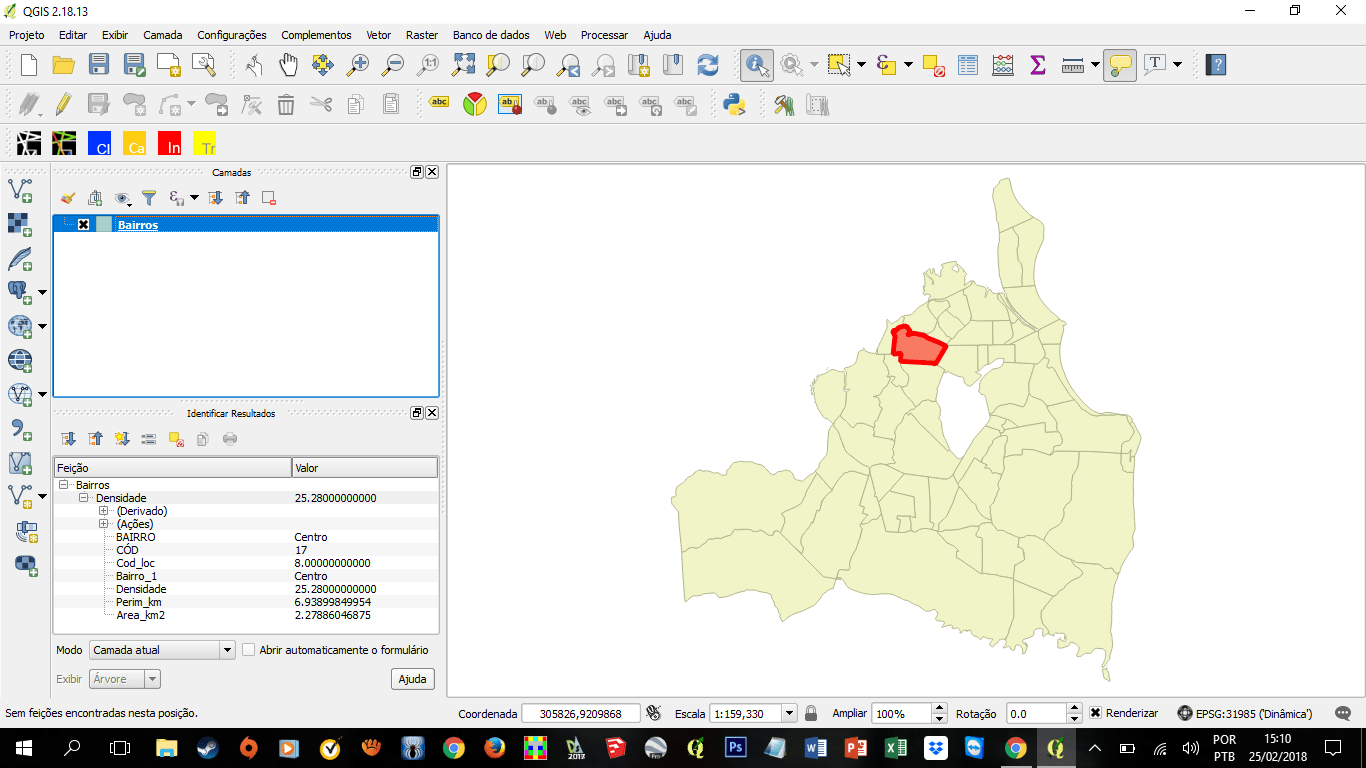Activate the Pan Map tool
Screen dimensions: 1366x768
[287, 65]
